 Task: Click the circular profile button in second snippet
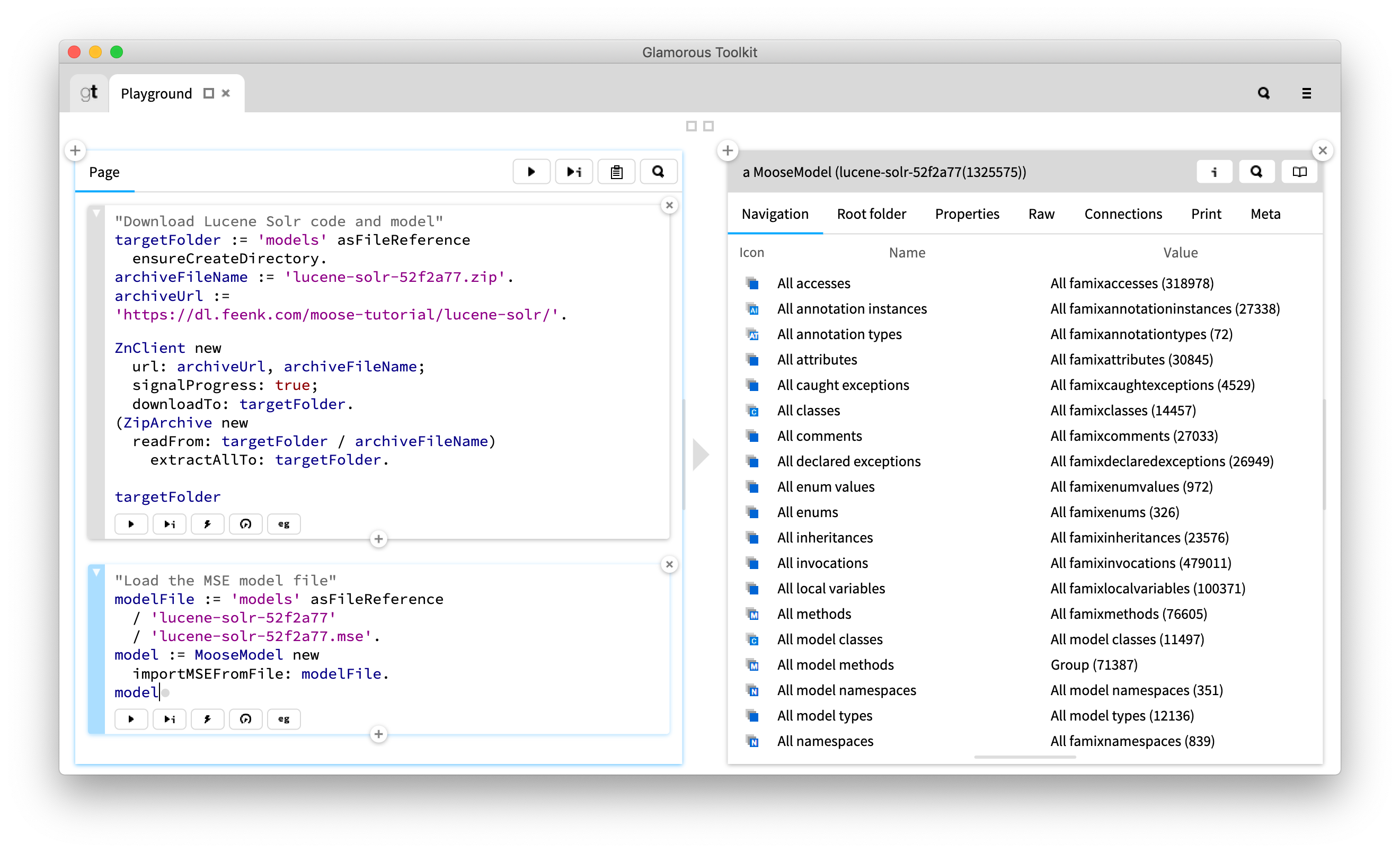tap(245, 719)
